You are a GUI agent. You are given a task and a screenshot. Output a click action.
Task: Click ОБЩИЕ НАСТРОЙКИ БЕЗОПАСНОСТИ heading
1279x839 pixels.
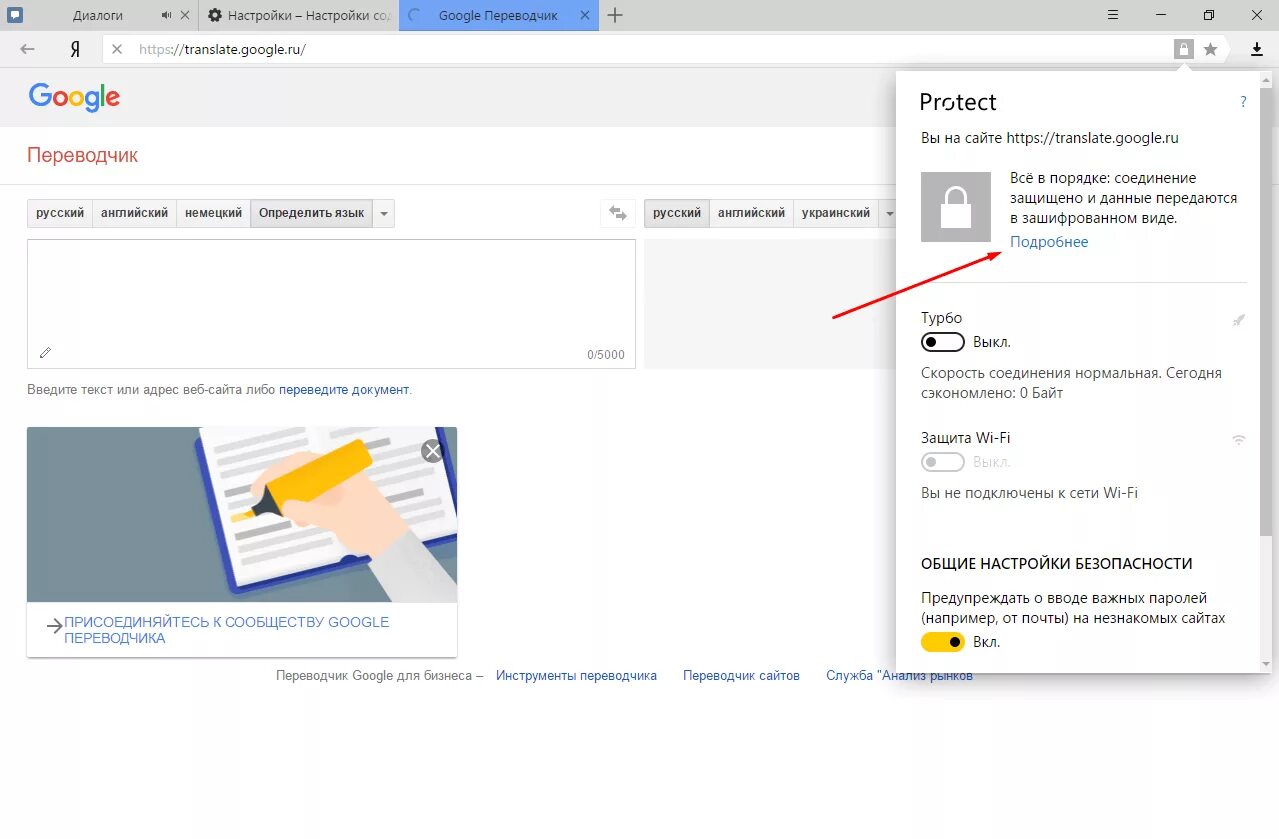point(1057,564)
